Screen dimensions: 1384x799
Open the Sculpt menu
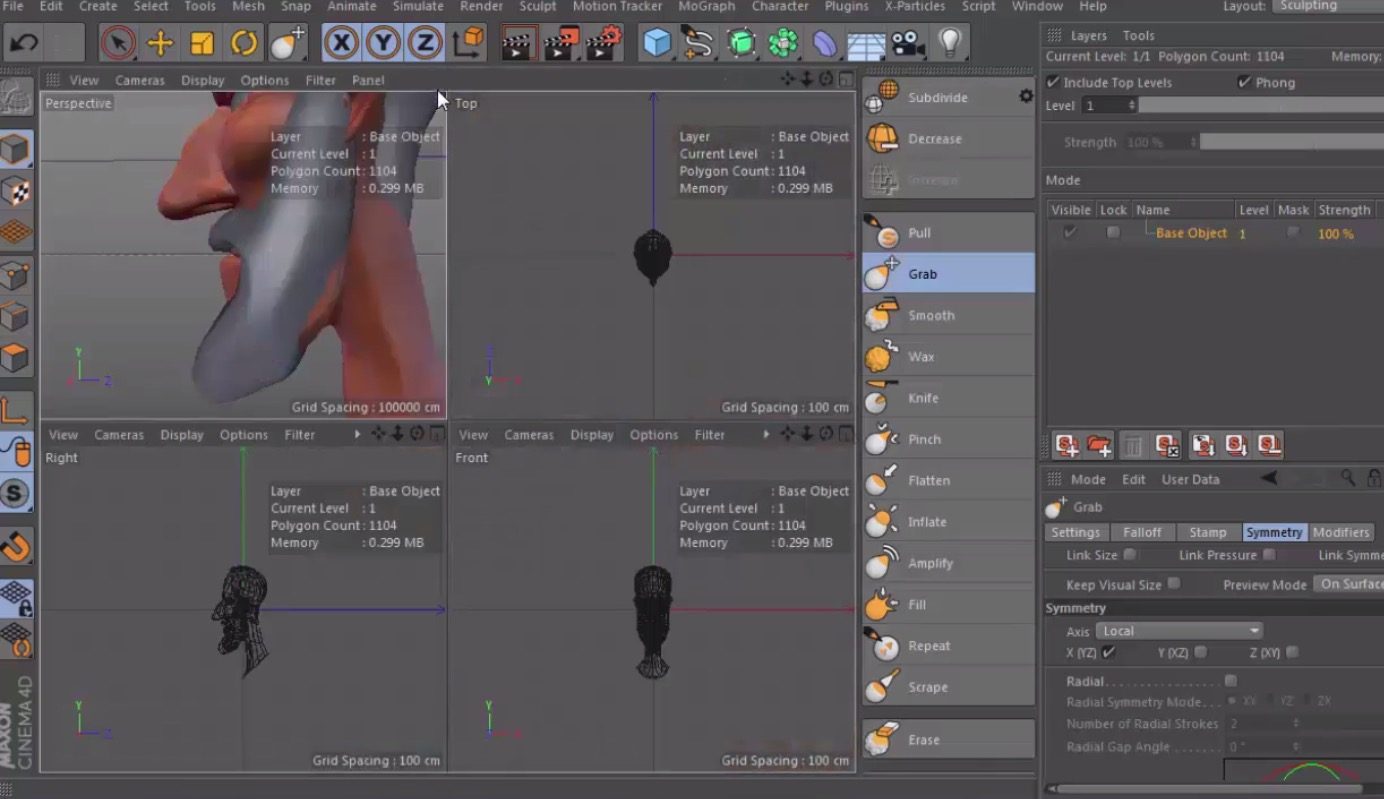point(537,6)
